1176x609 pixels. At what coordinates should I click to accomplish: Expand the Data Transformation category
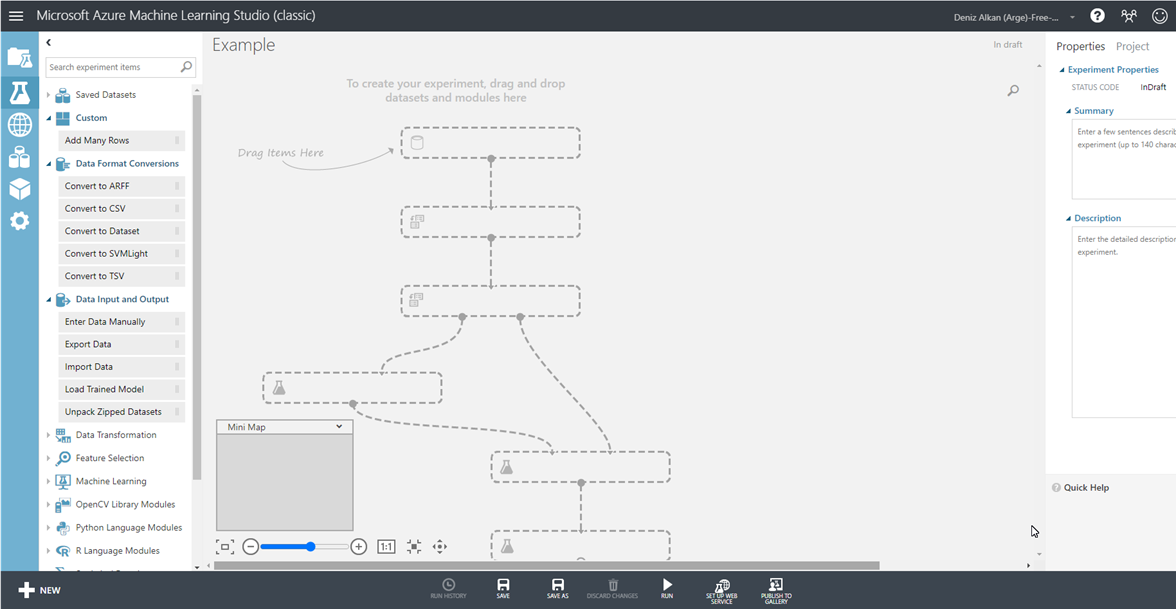coord(49,435)
